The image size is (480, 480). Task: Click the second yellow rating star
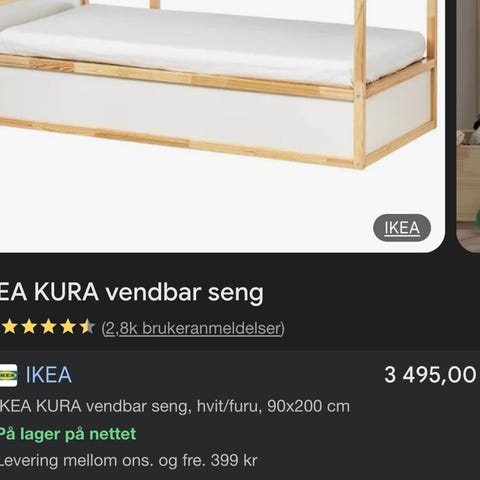click(29, 327)
